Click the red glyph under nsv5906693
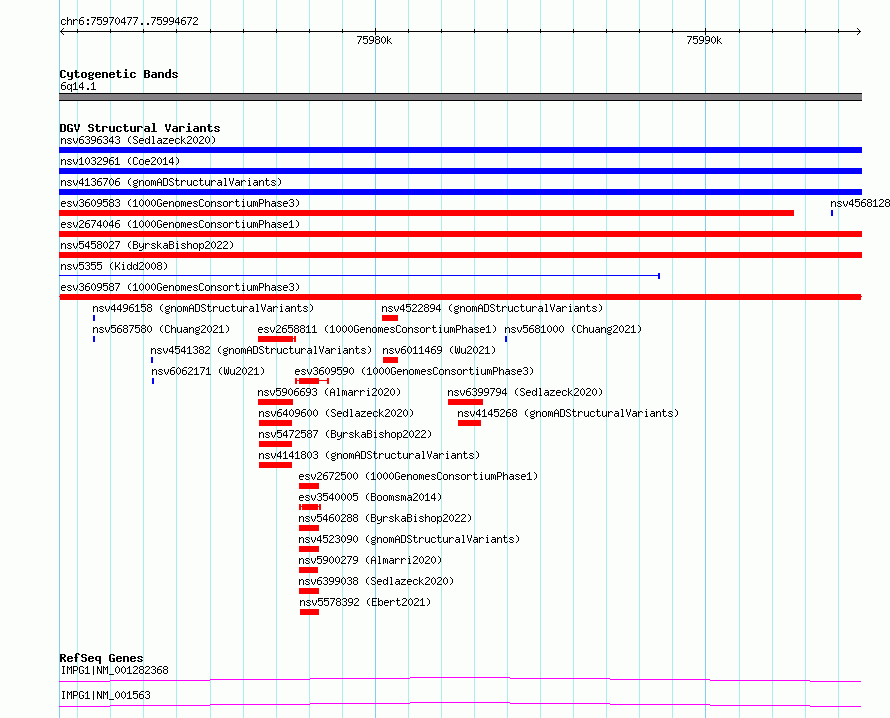 pyautogui.click(x=275, y=402)
